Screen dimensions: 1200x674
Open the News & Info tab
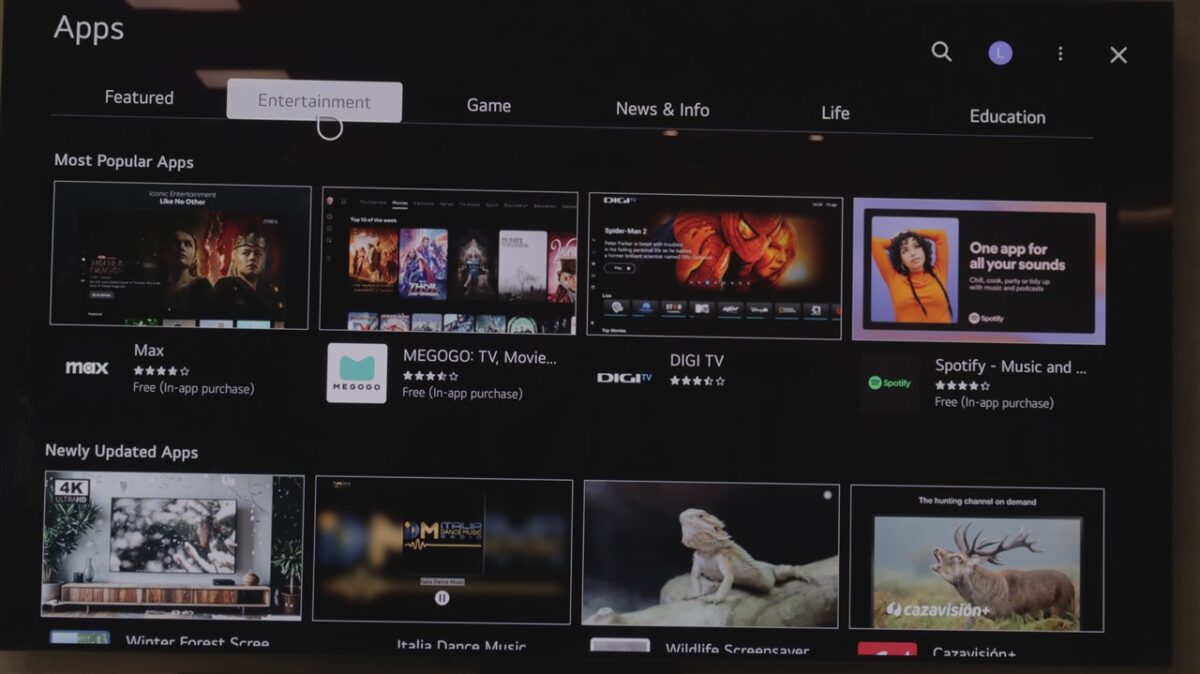pos(662,109)
